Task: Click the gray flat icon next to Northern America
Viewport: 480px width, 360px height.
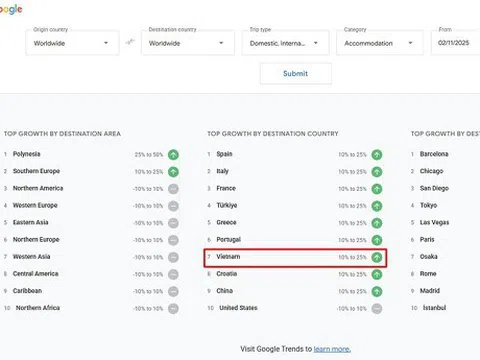Action: [173, 189]
